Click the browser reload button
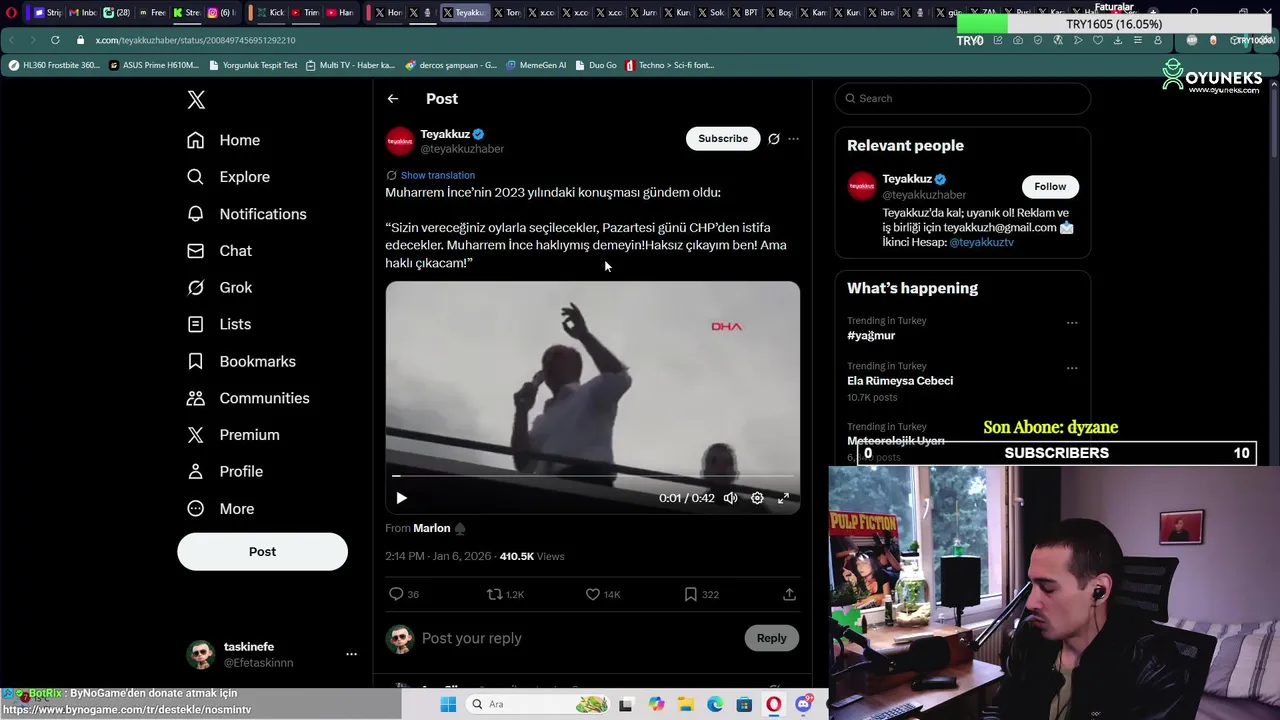This screenshot has width=1280, height=720. pos(55,40)
